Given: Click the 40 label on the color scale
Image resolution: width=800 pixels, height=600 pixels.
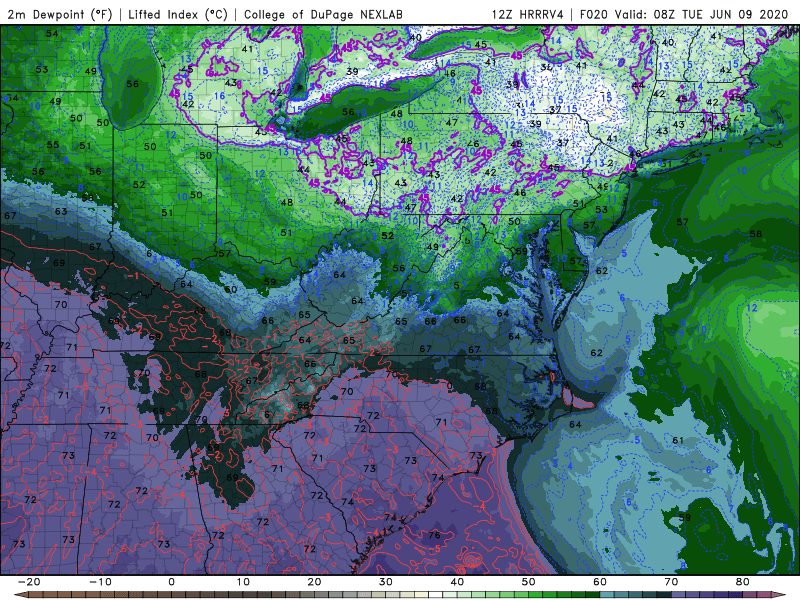Looking at the screenshot, I should [457, 582].
